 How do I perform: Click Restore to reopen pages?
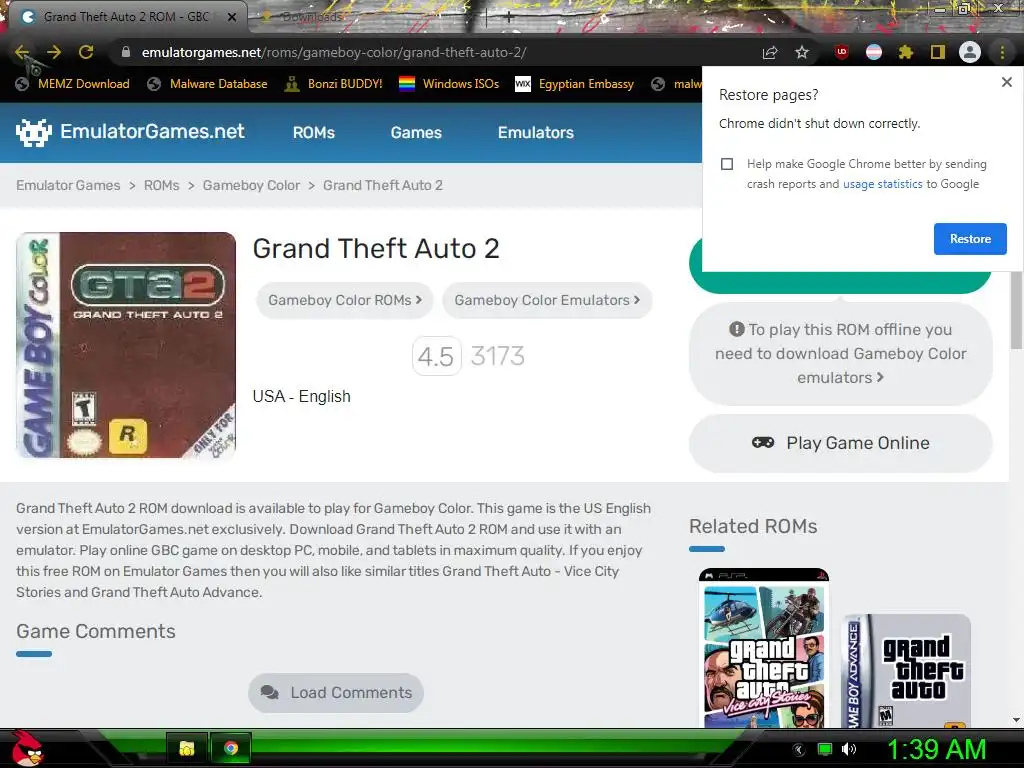click(x=970, y=239)
